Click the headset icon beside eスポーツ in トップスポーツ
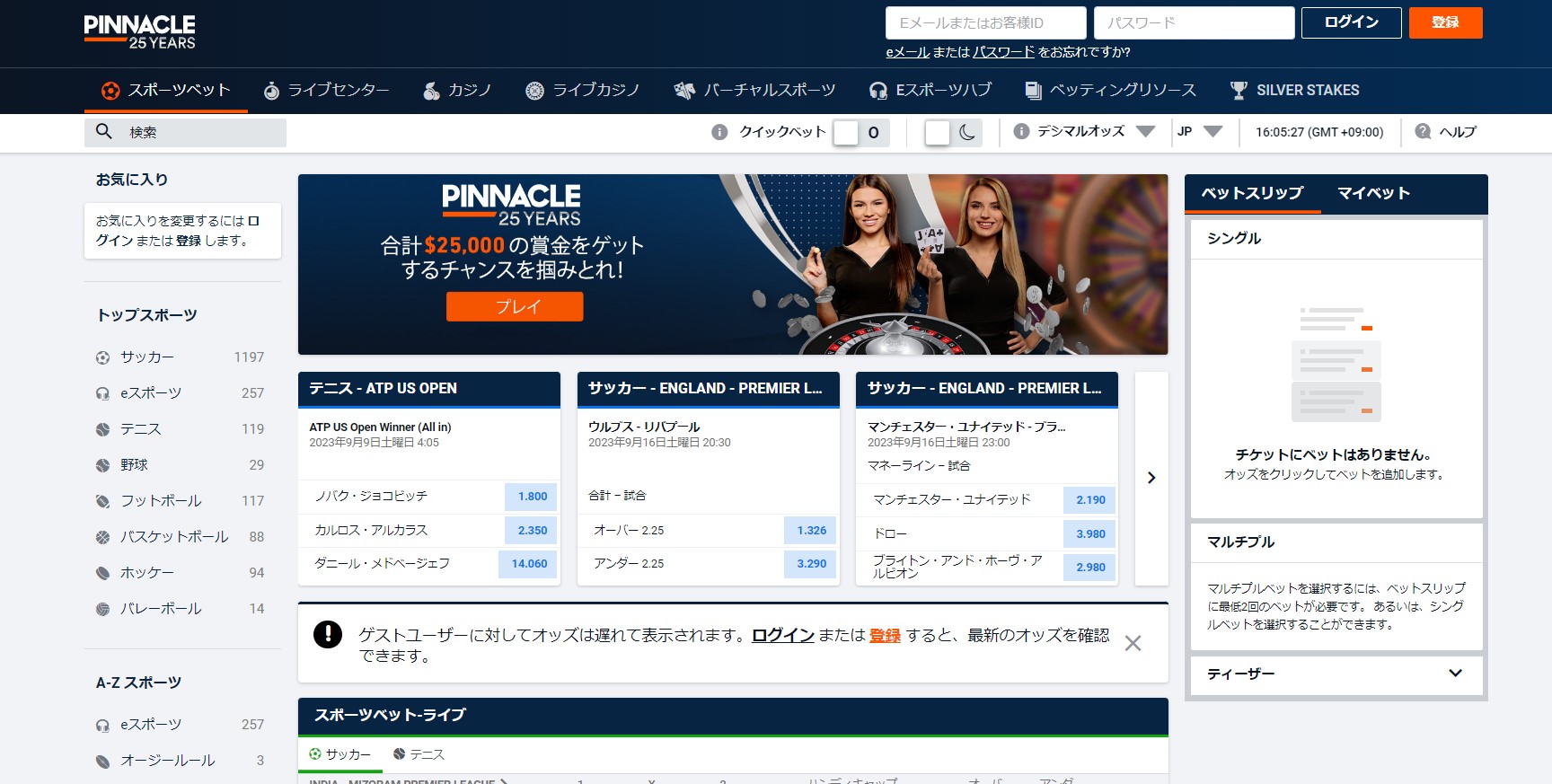Screen dimensions: 1552x784 point(102,393)
